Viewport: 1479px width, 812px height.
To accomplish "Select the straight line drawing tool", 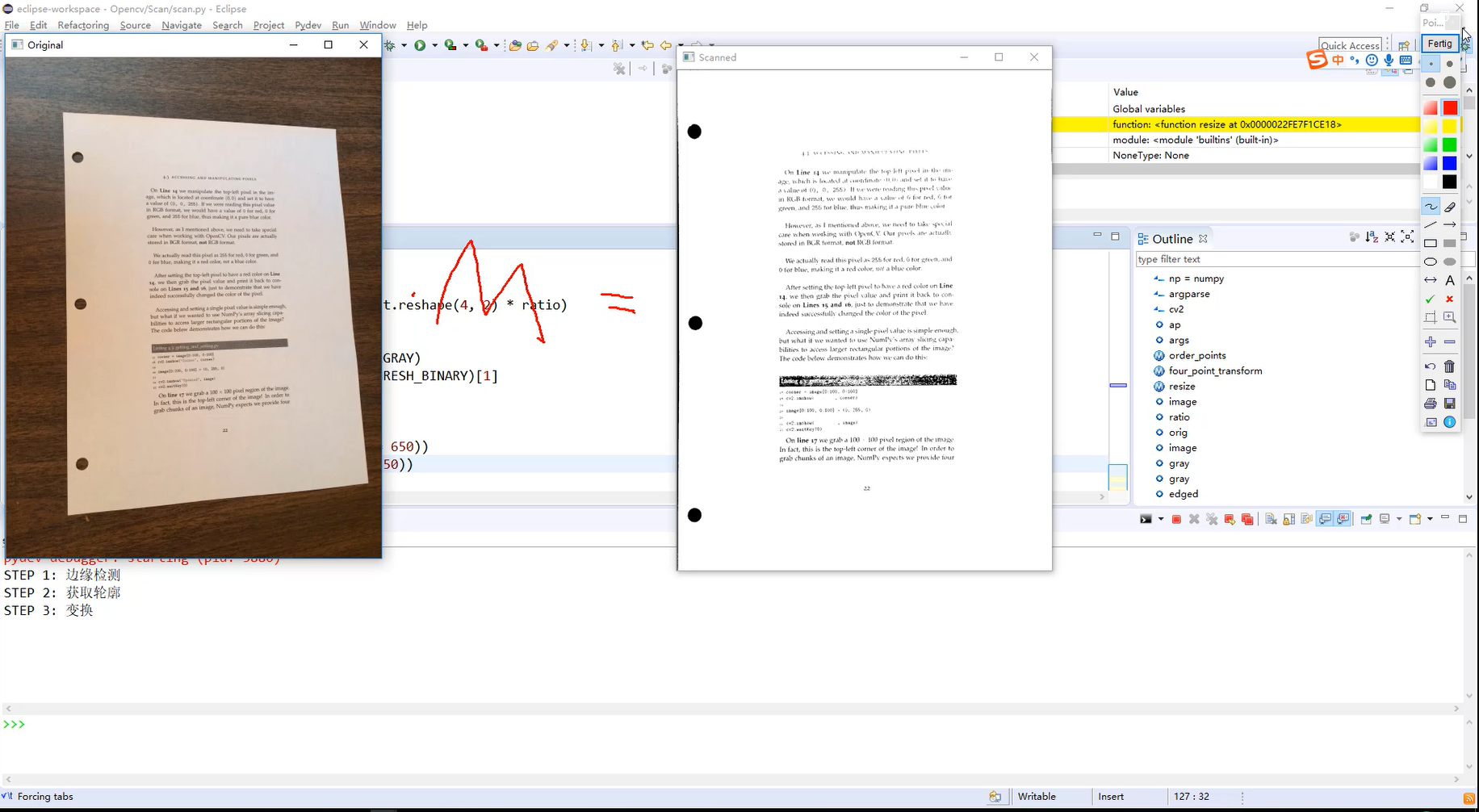I will (1431, 224).
